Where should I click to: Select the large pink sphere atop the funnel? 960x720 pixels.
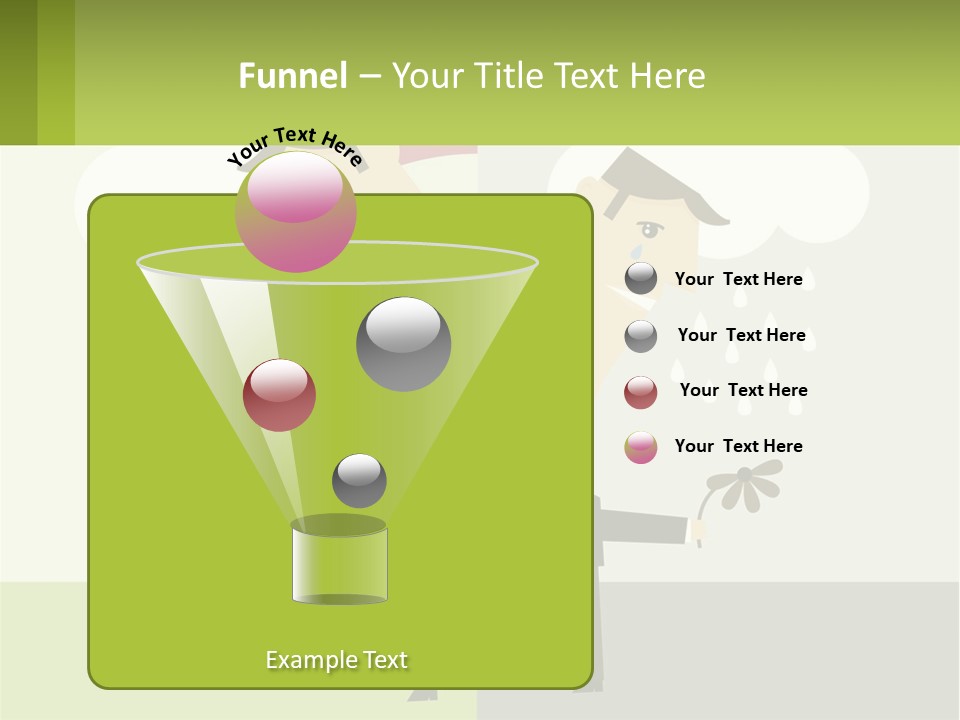(x=296, y=211)
